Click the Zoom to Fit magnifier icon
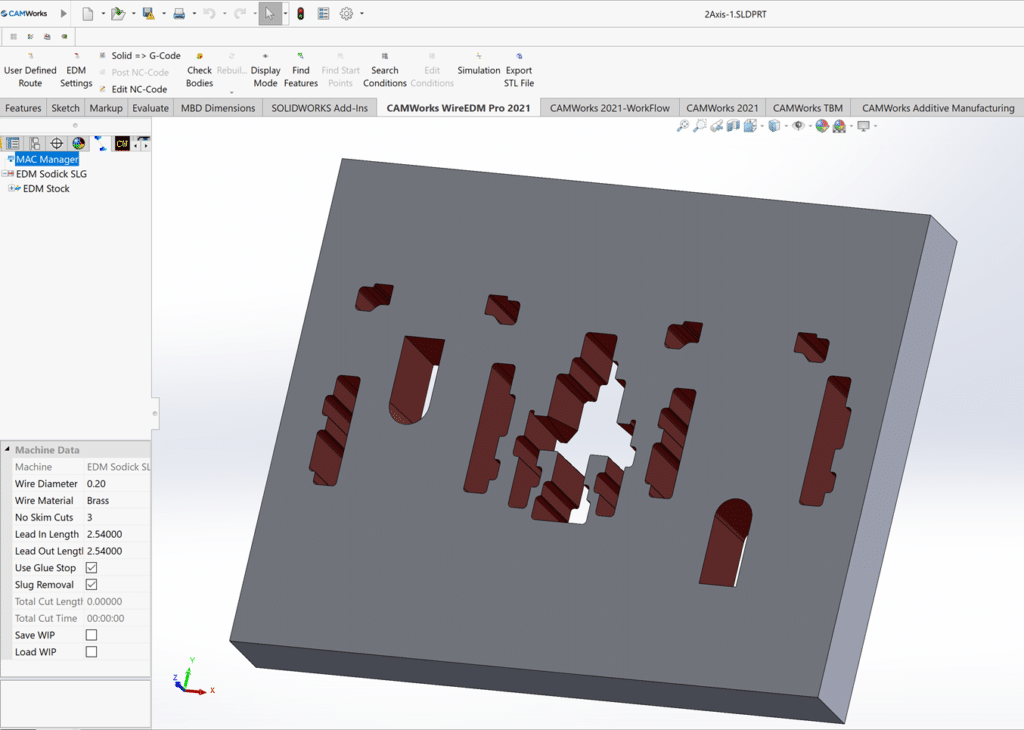The height and width of the screenshot is (730, 1024). (x=683, y=126)
